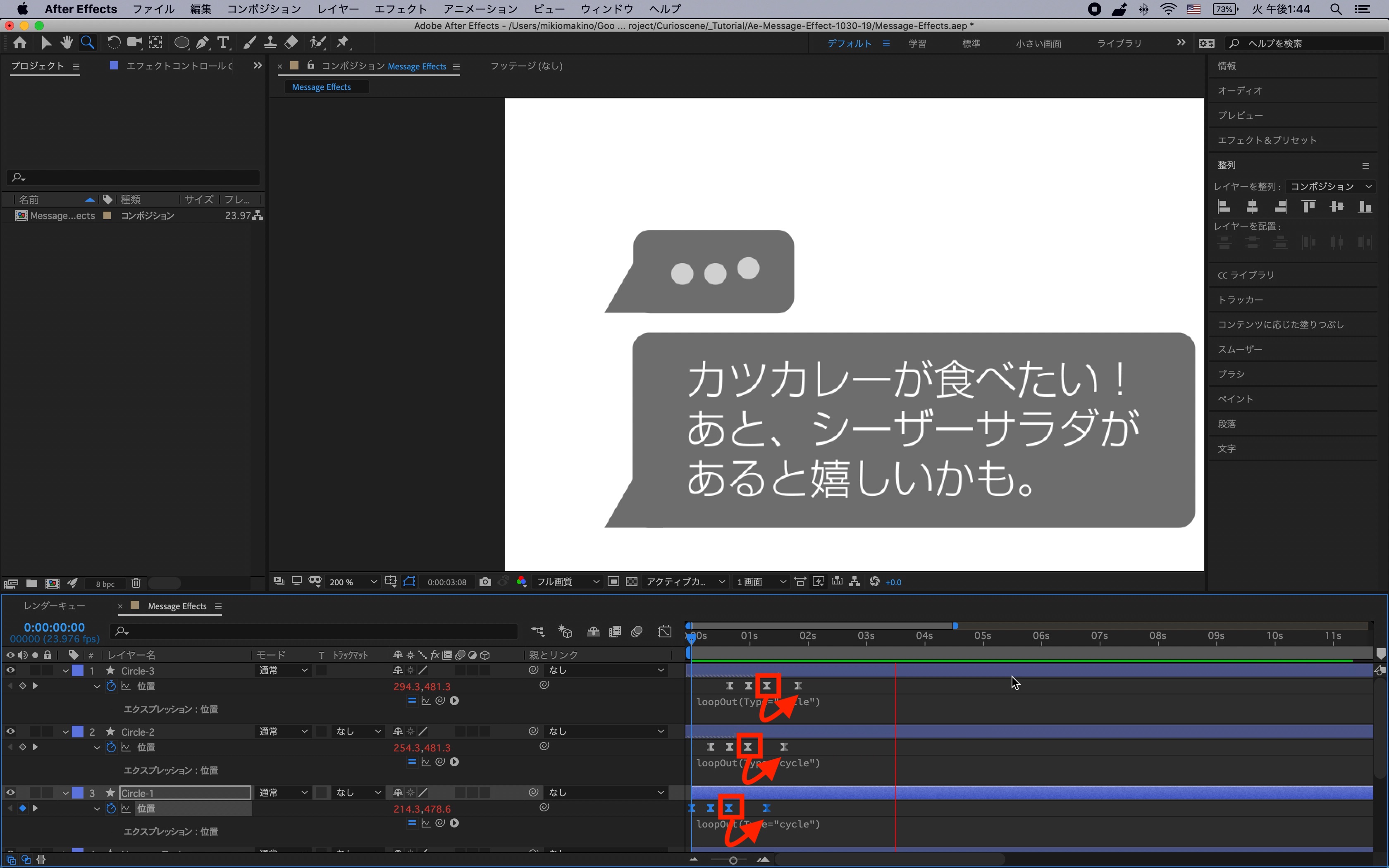This screenshot has height=868, width=1389.
Task: Switch to the レンダーキュー tab
Action: coord(54,606)
